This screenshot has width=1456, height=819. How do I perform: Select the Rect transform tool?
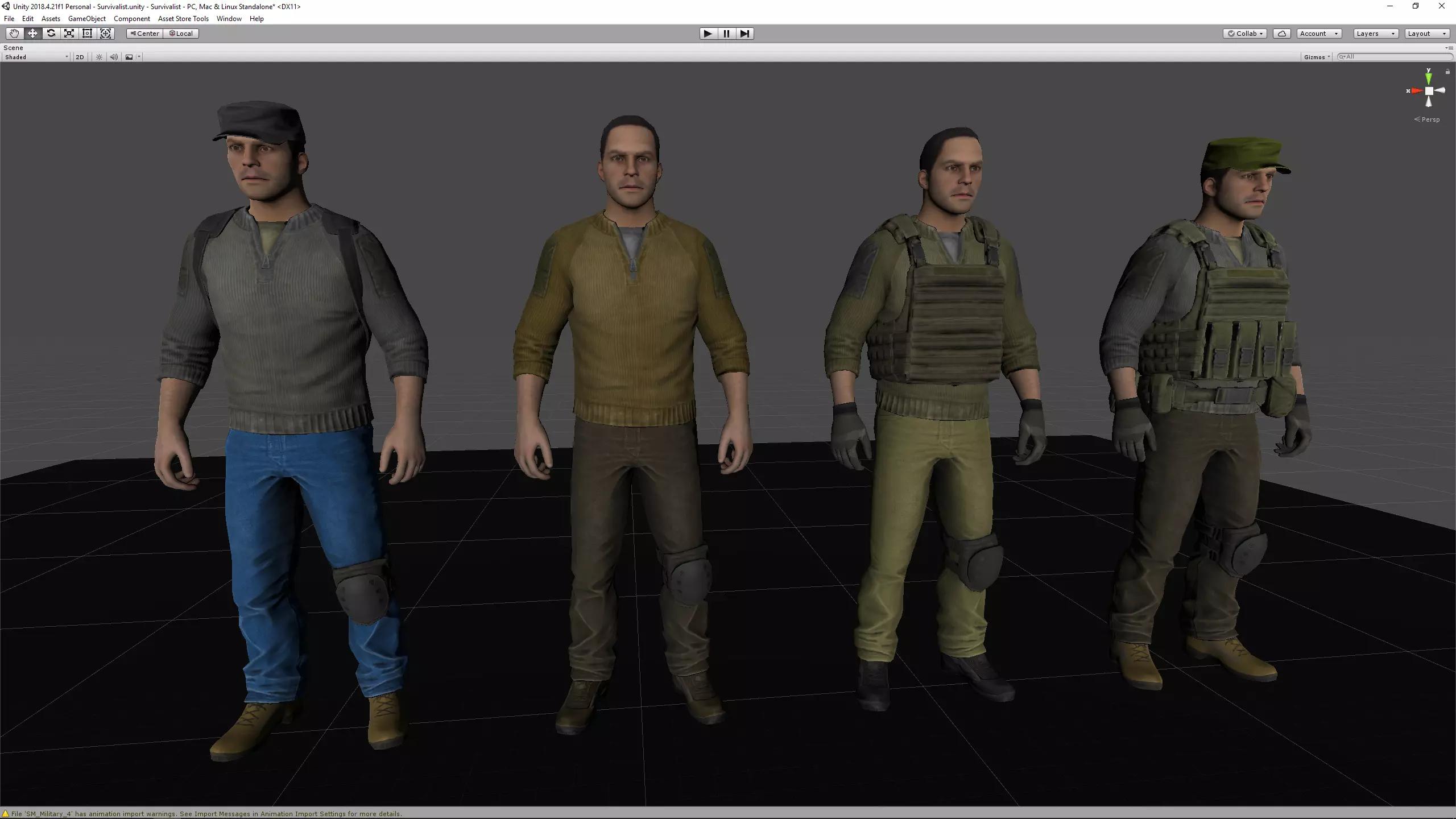coord(87,34)
